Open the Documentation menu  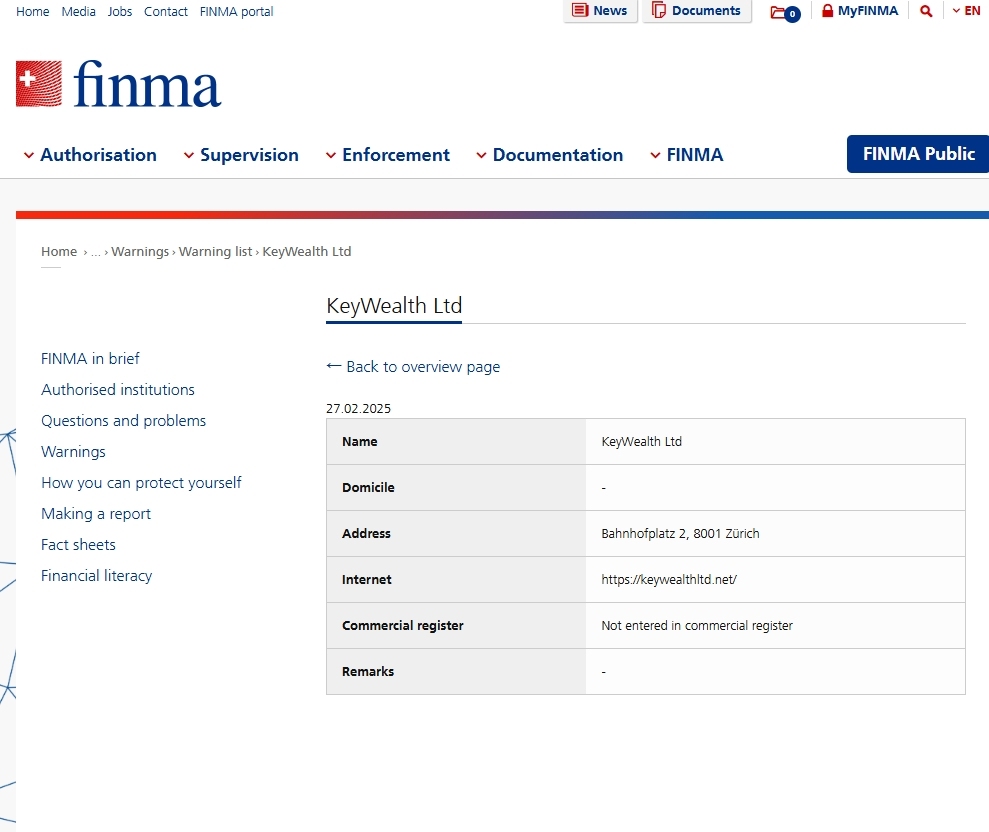549,155
